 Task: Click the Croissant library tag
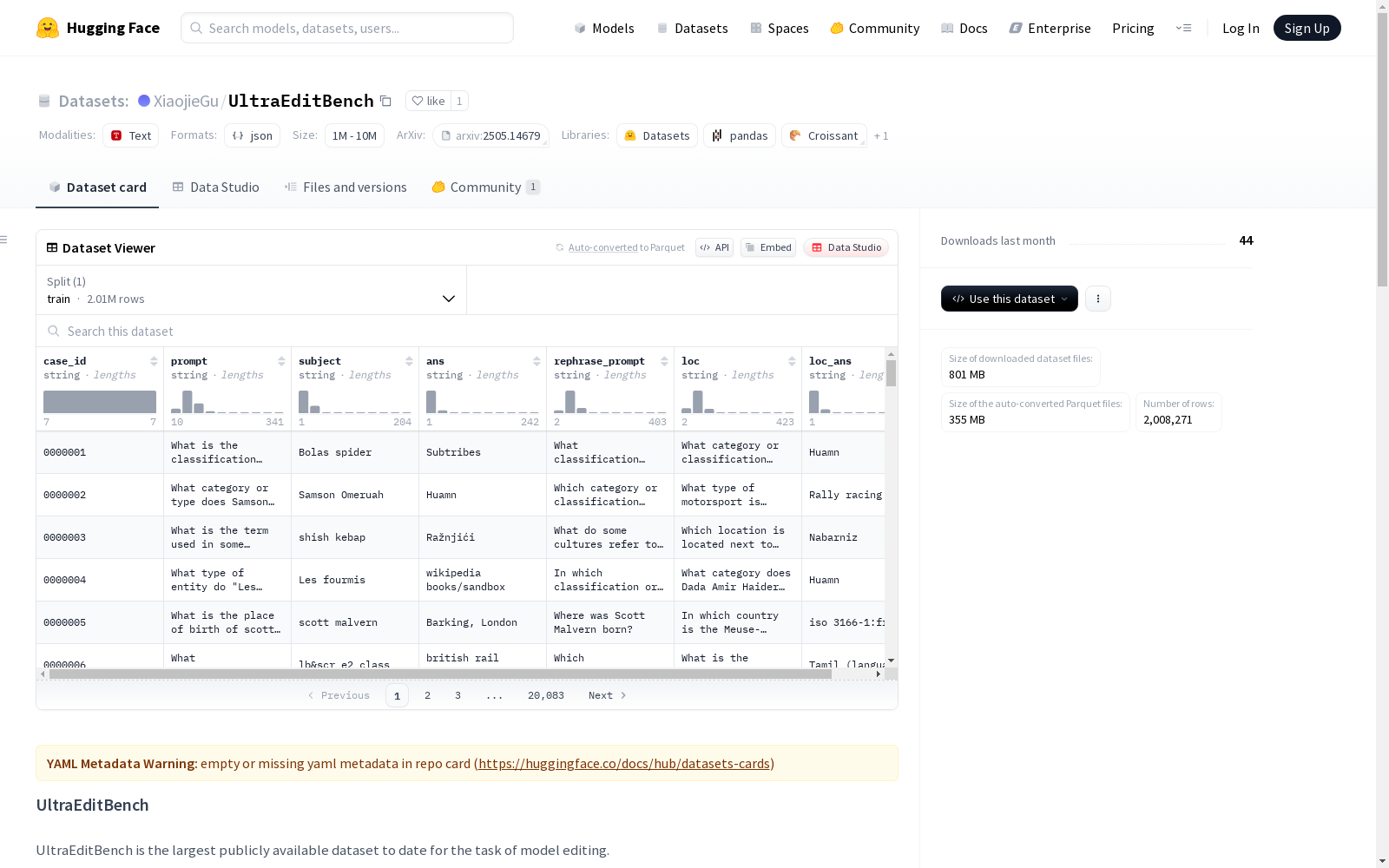pos(824,135)
